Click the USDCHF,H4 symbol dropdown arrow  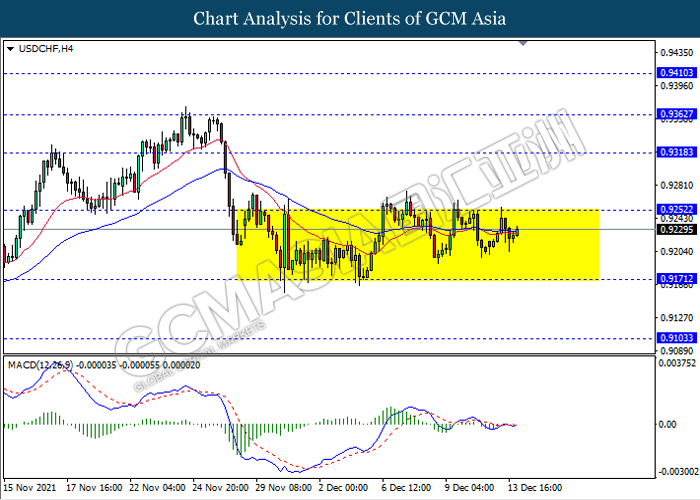11,49
